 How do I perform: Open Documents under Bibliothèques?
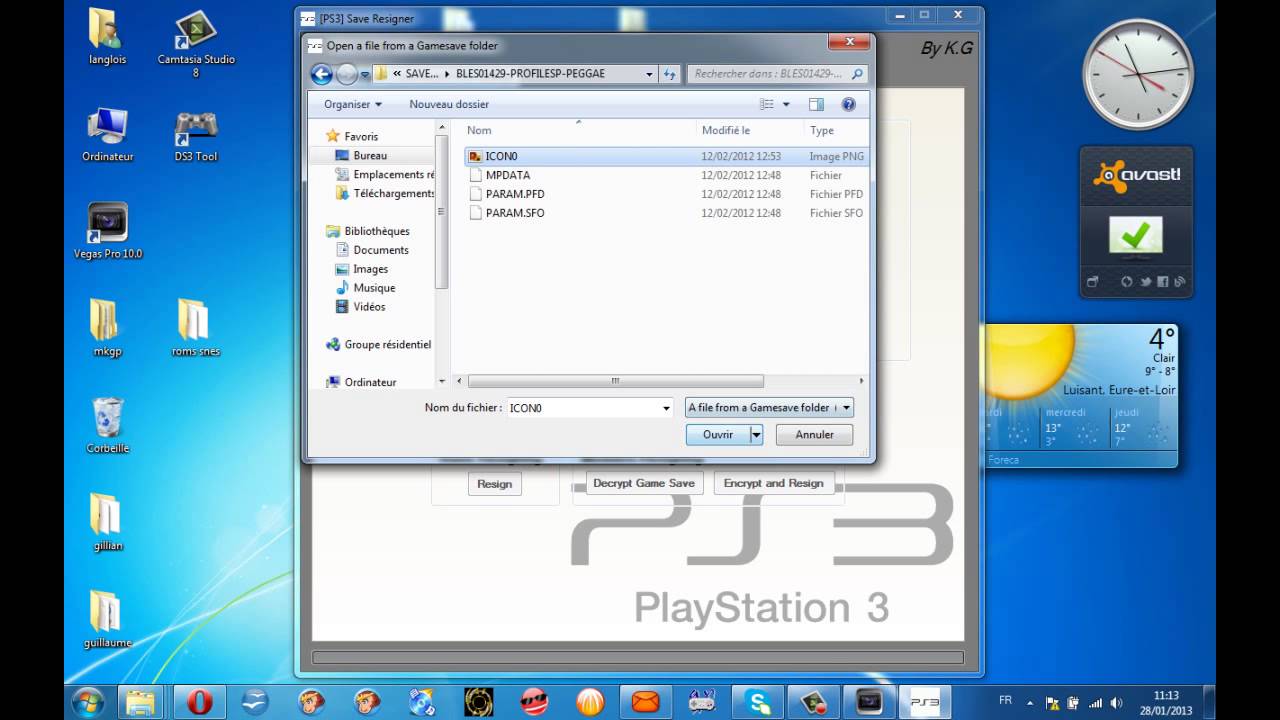pyautogui.click(x=380, y=250)
